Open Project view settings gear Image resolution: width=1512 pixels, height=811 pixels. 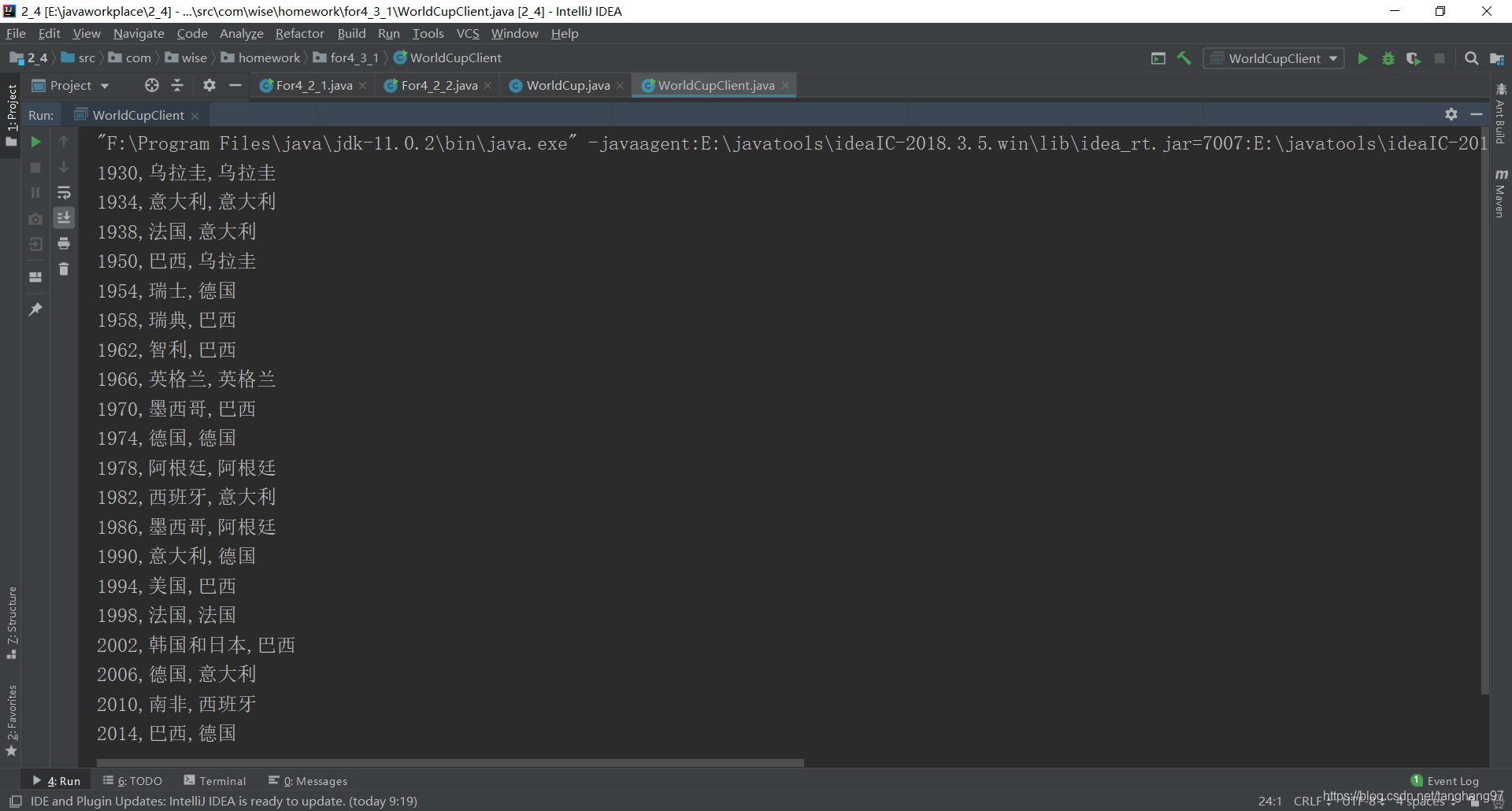pyautogui.click(x=209, y=85)
